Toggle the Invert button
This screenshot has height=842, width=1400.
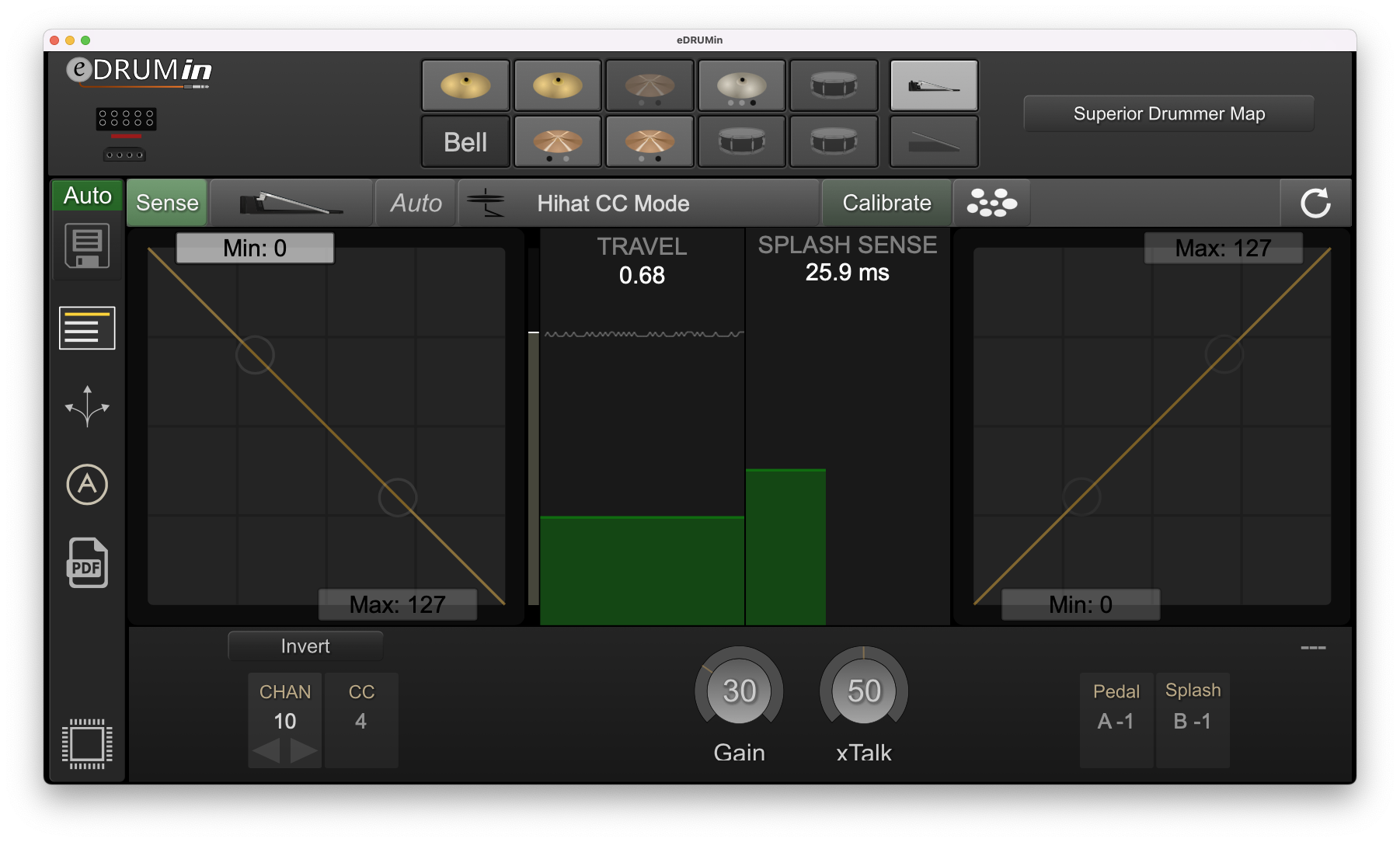click(x=305, y=646)
